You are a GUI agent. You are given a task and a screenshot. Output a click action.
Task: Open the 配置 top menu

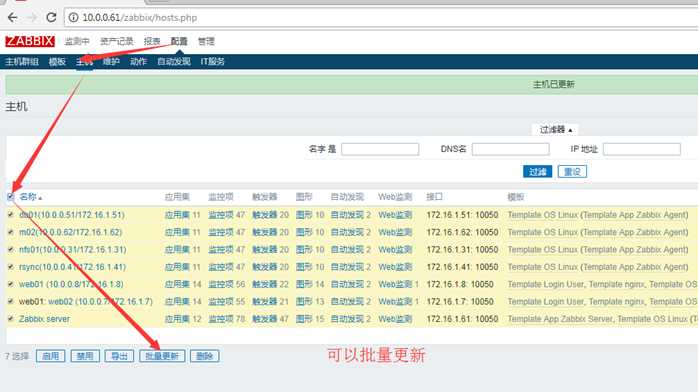tap(179, 41)
